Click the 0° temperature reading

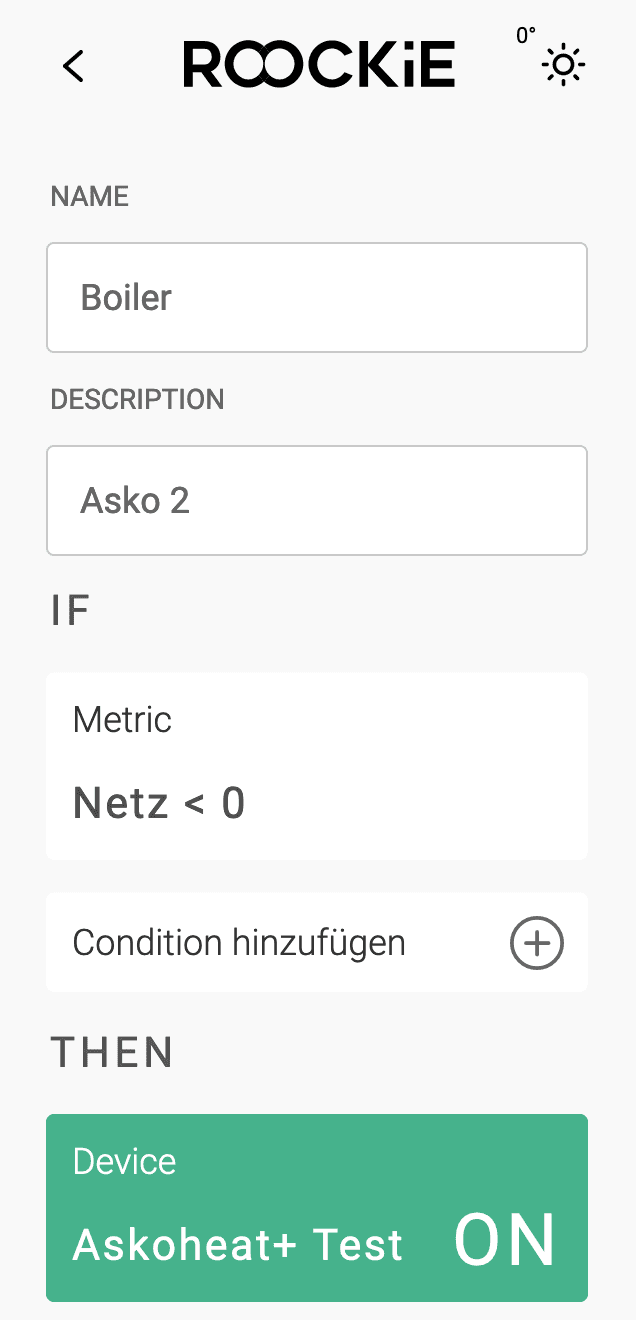pos(525,36)
